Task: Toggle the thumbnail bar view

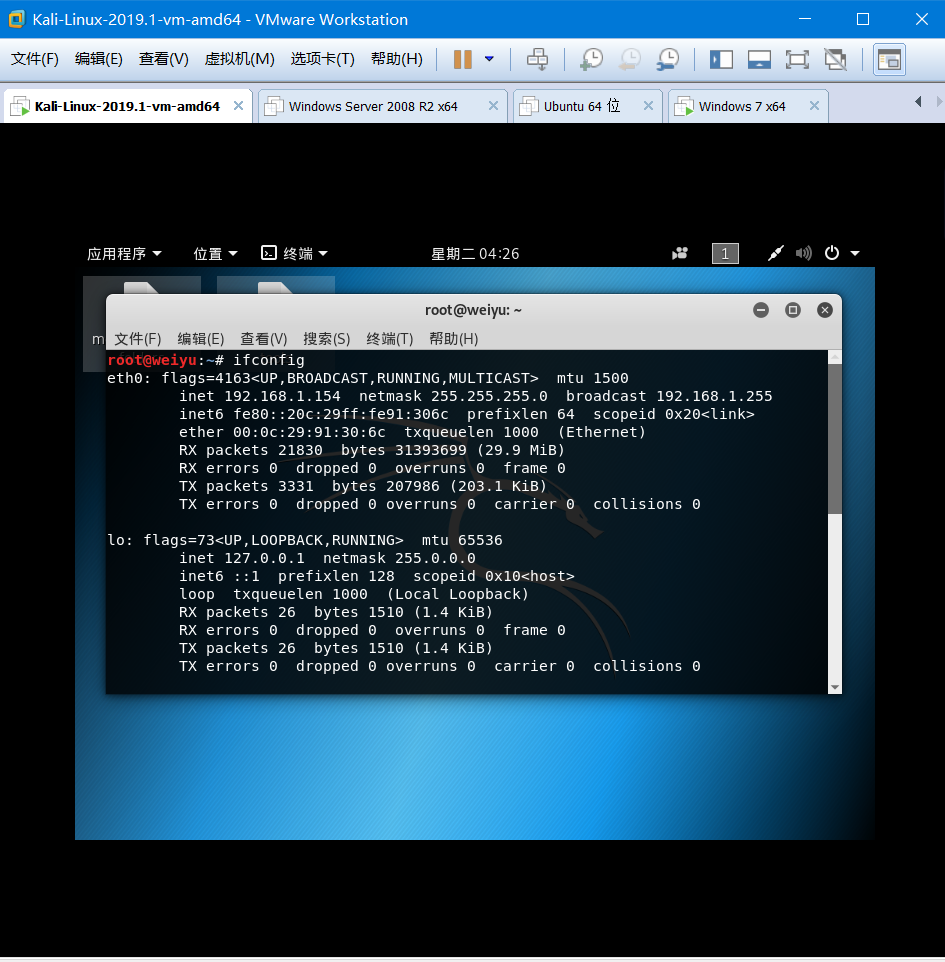Action: [x=759, y=60]
